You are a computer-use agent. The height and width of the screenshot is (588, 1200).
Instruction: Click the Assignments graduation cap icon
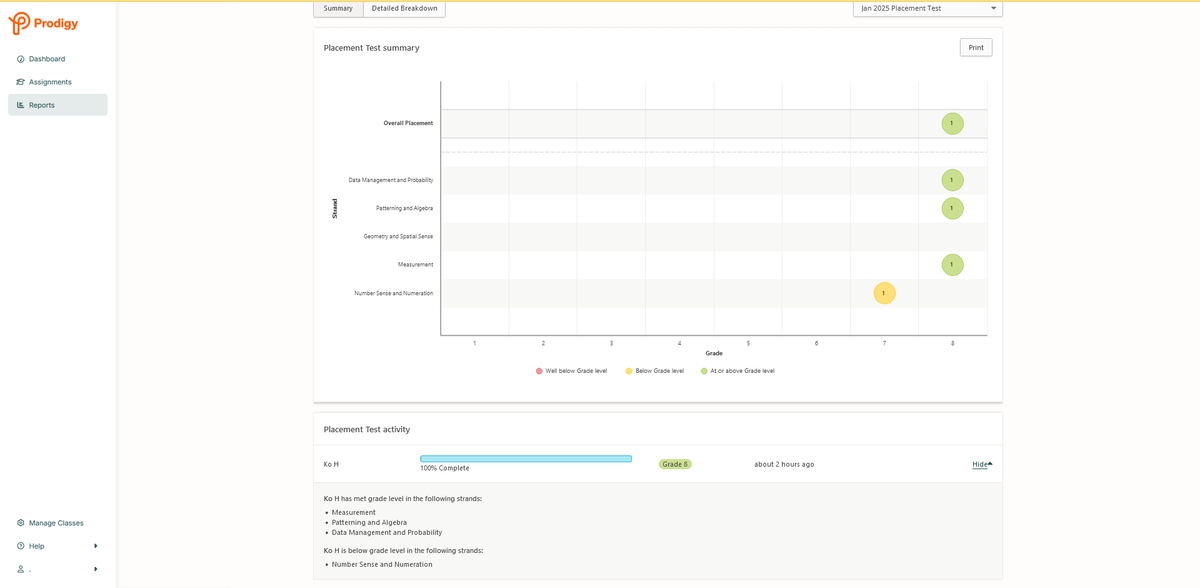(x=20, y=82)
